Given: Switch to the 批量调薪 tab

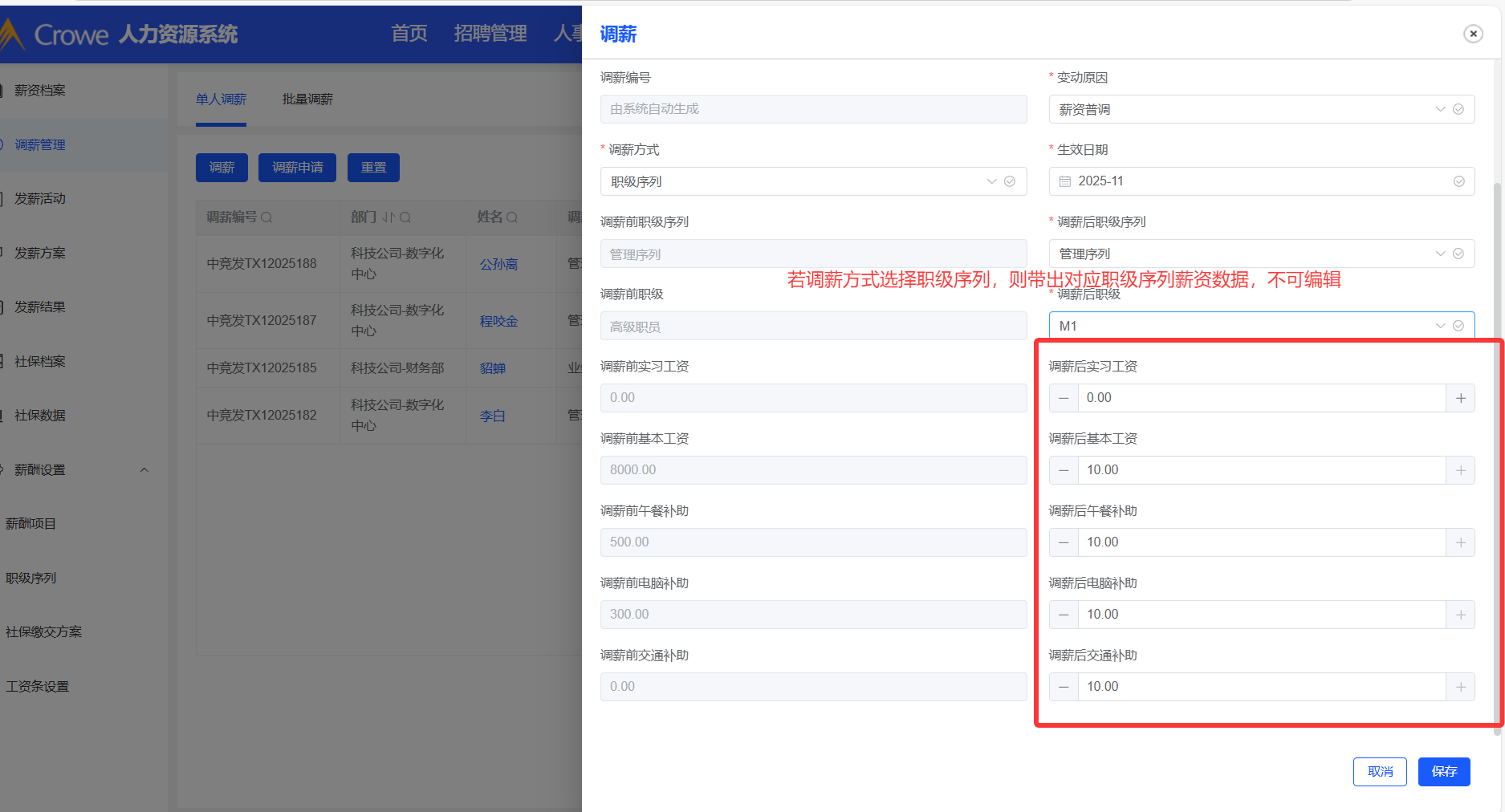Looking at the screenshot, I should [307, 99].
